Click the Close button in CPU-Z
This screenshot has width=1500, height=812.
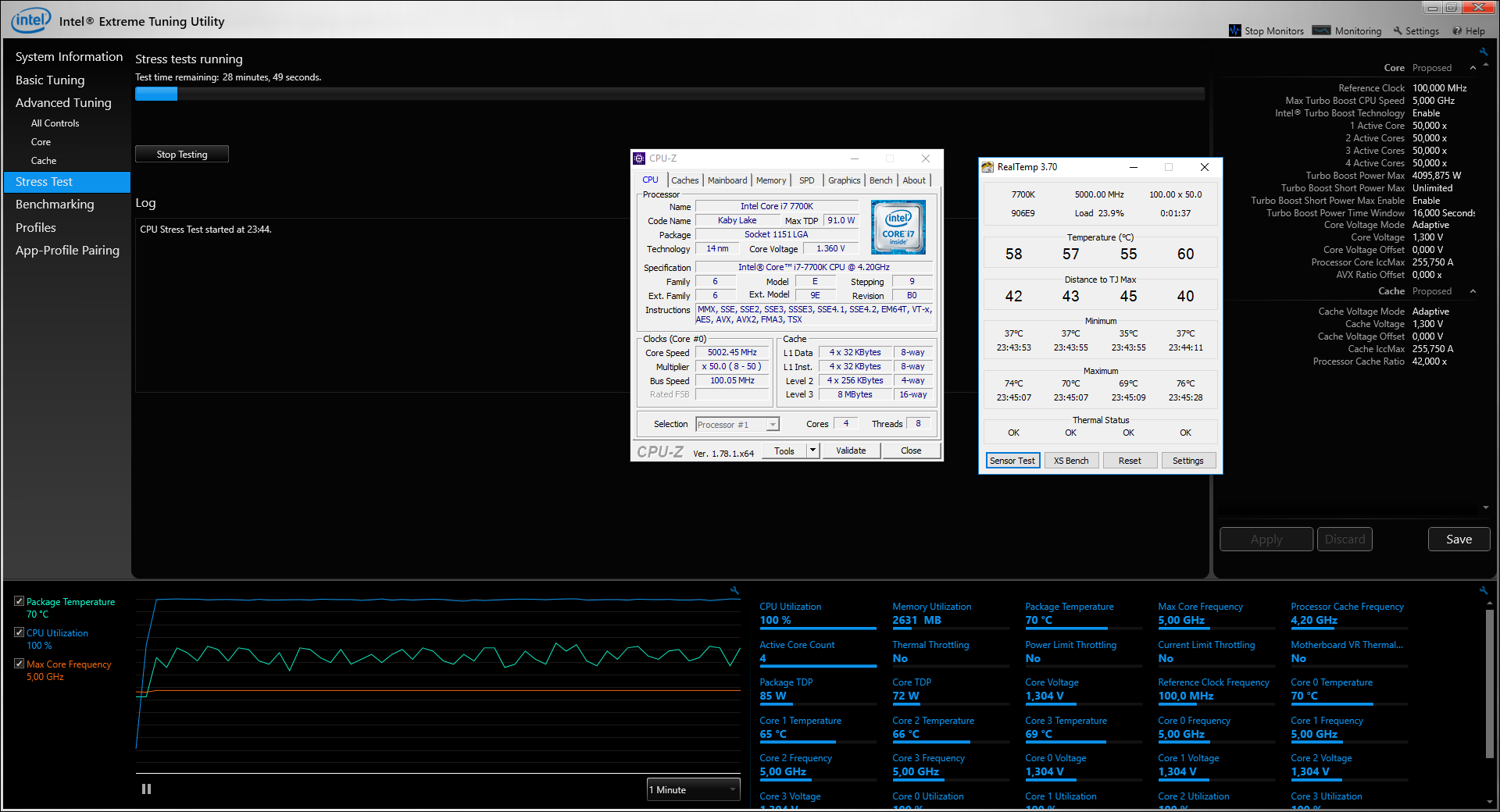(911, 451)
